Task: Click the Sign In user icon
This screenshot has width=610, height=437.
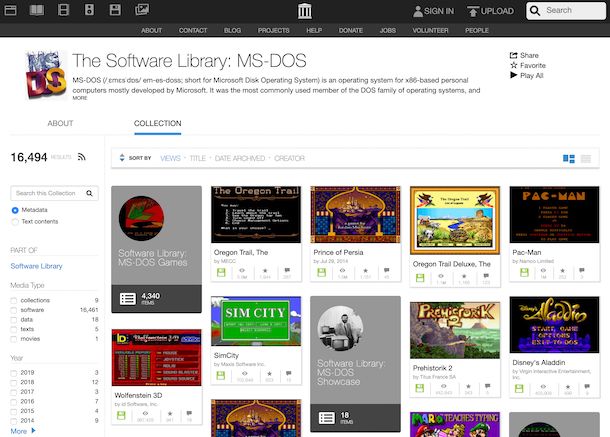Action: 418,11
